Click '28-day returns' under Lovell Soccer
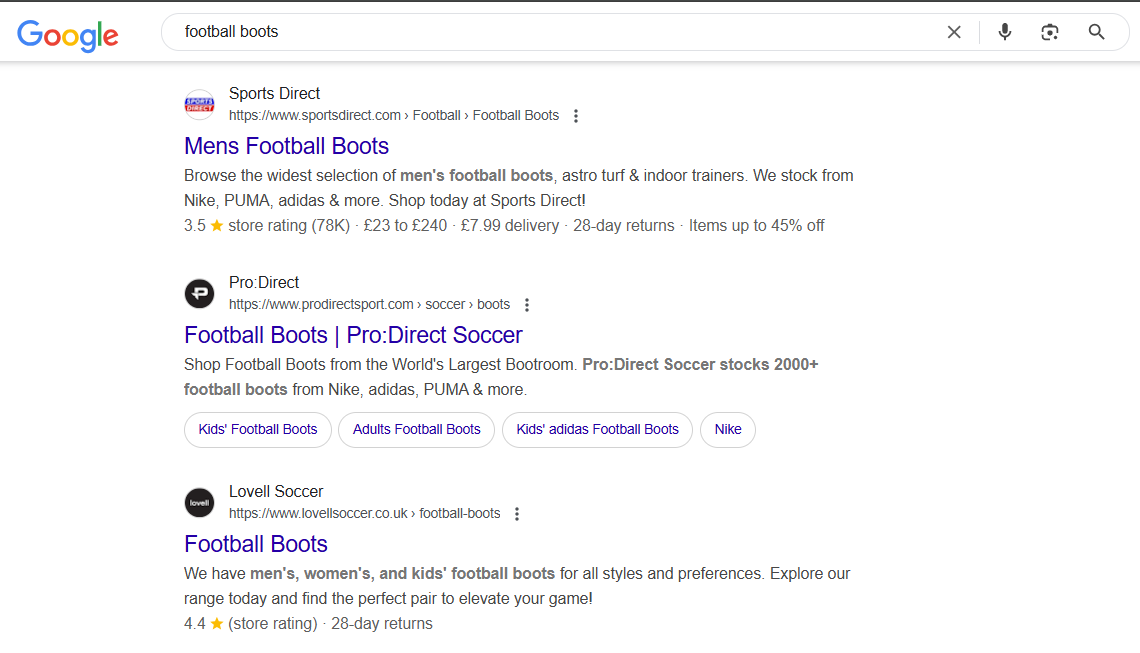 tap(382, 624)
